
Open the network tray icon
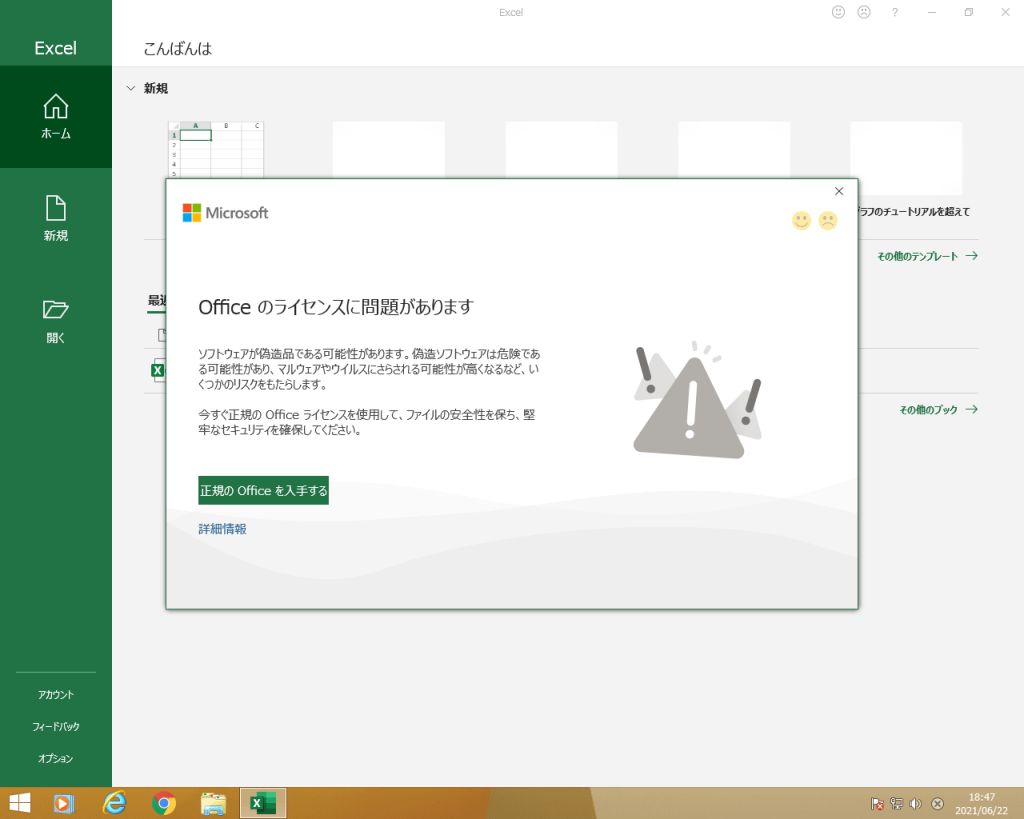(897, 803)
